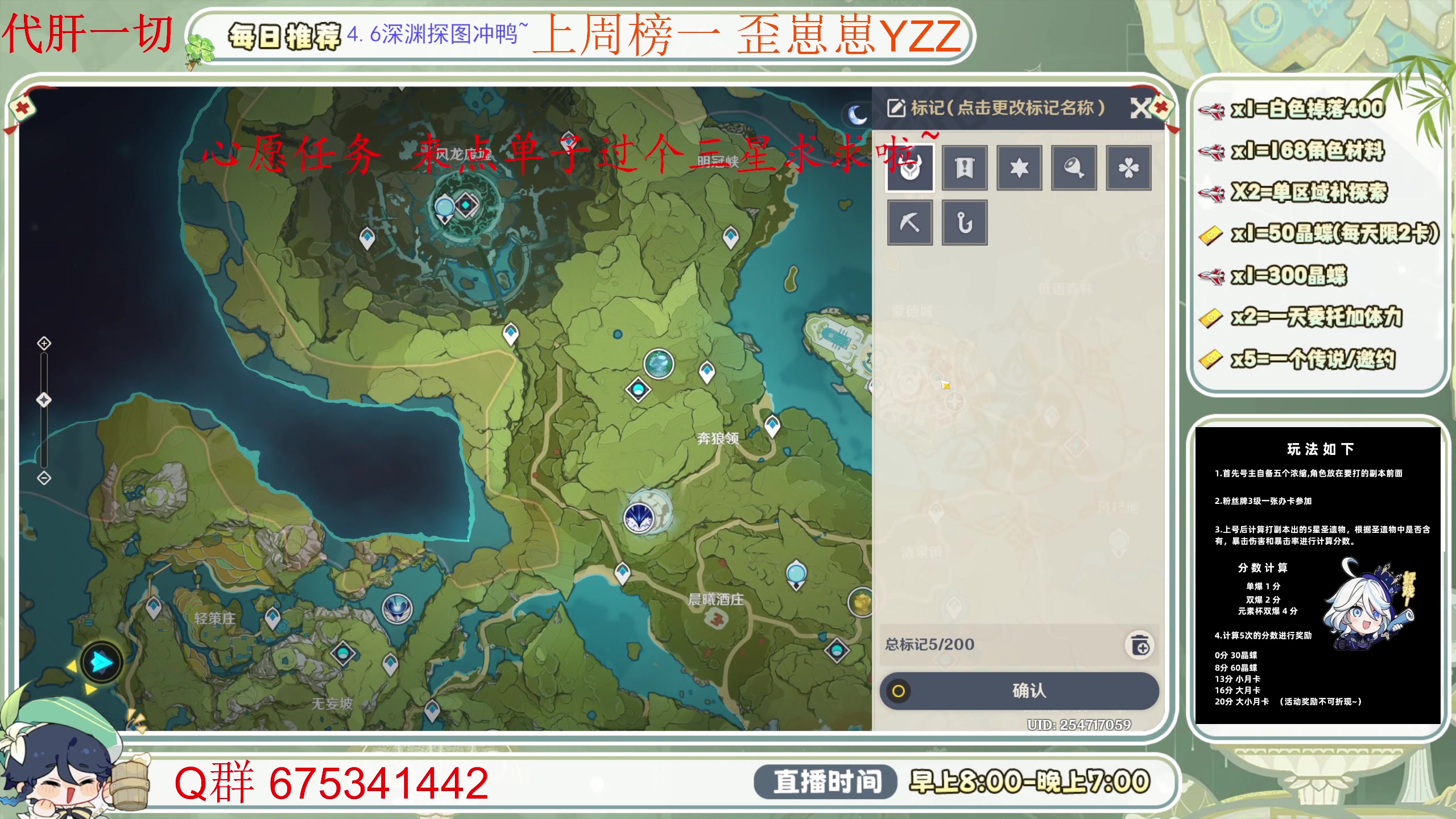
Task: Confirm the pin with 确认 button
Action: [1019, 691]
